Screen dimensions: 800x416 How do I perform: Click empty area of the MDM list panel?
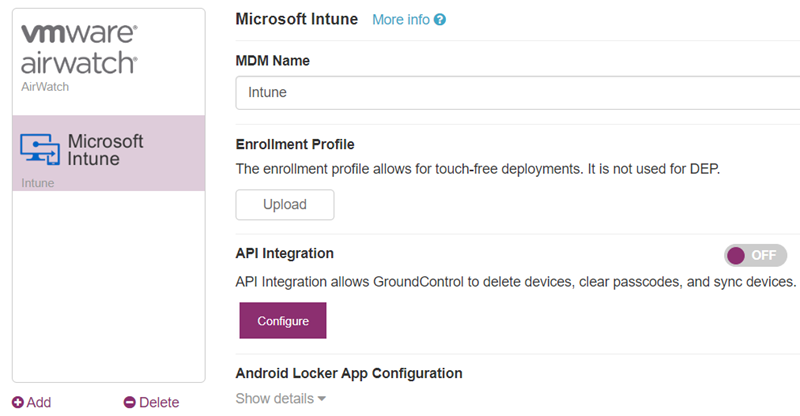point(109,286)
